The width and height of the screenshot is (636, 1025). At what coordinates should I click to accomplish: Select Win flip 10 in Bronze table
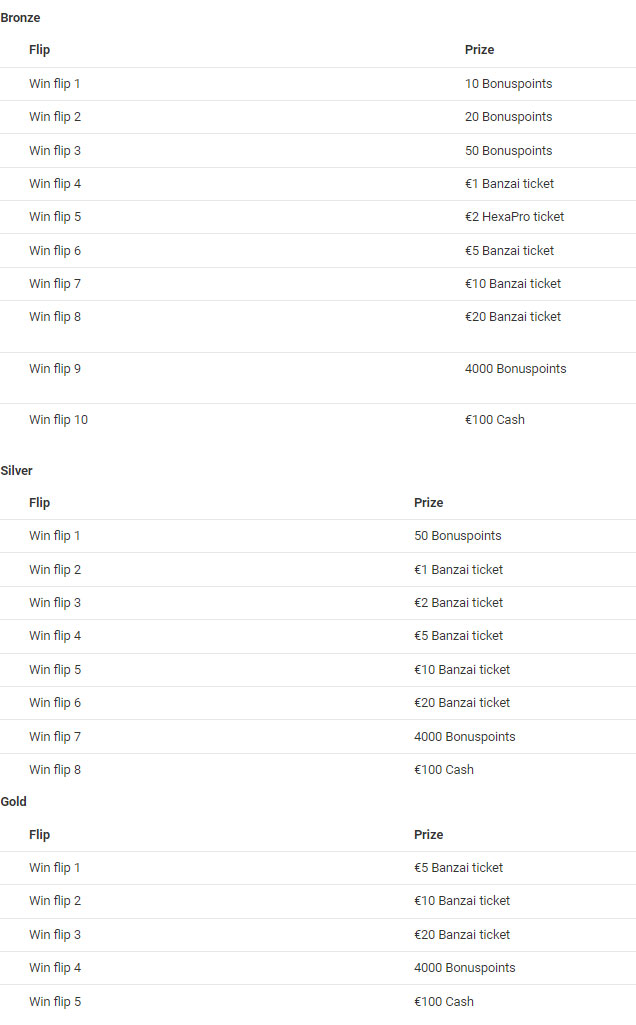tap(58, 420)
